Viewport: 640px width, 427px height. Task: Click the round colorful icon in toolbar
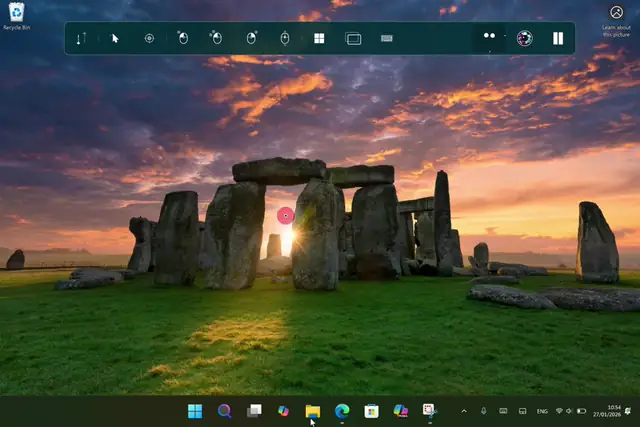pyautogui.click(x=524, y=38)
